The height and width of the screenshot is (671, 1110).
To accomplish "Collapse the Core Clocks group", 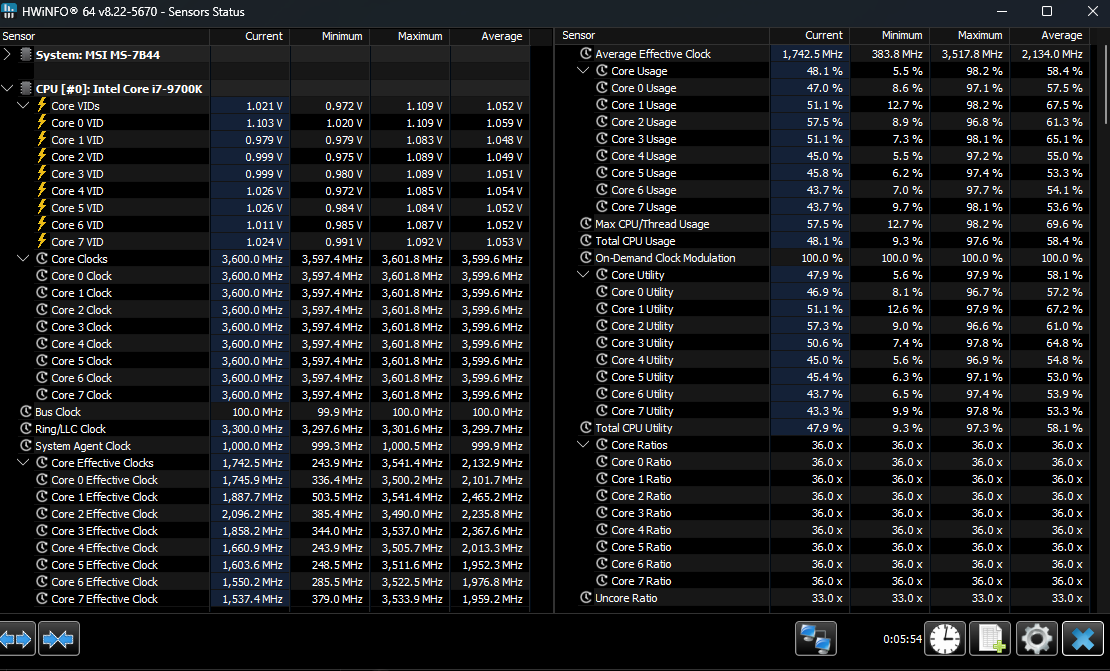I will point(23,258).
